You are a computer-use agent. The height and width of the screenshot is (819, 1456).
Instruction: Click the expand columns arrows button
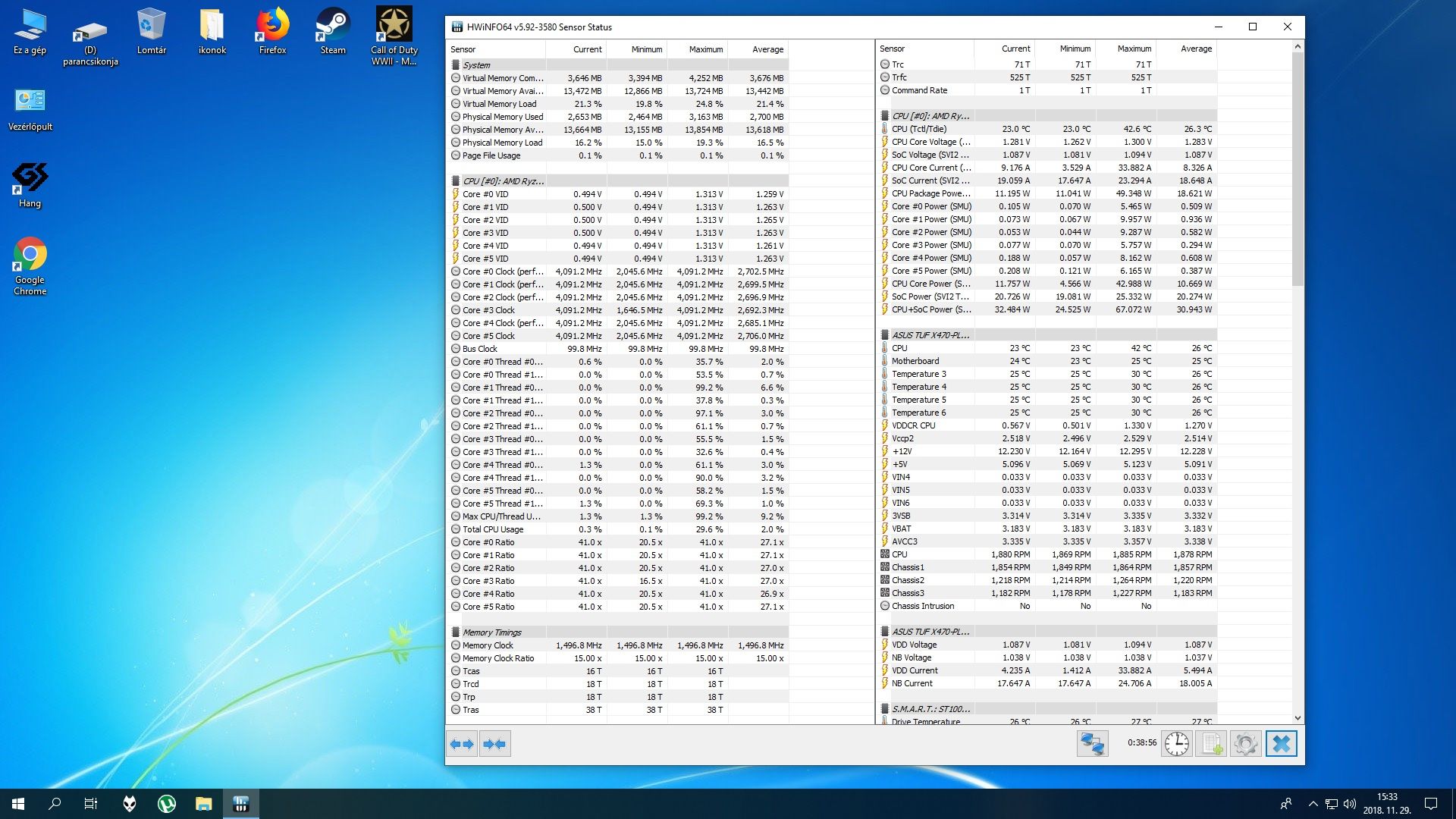(x=462, y=744)
